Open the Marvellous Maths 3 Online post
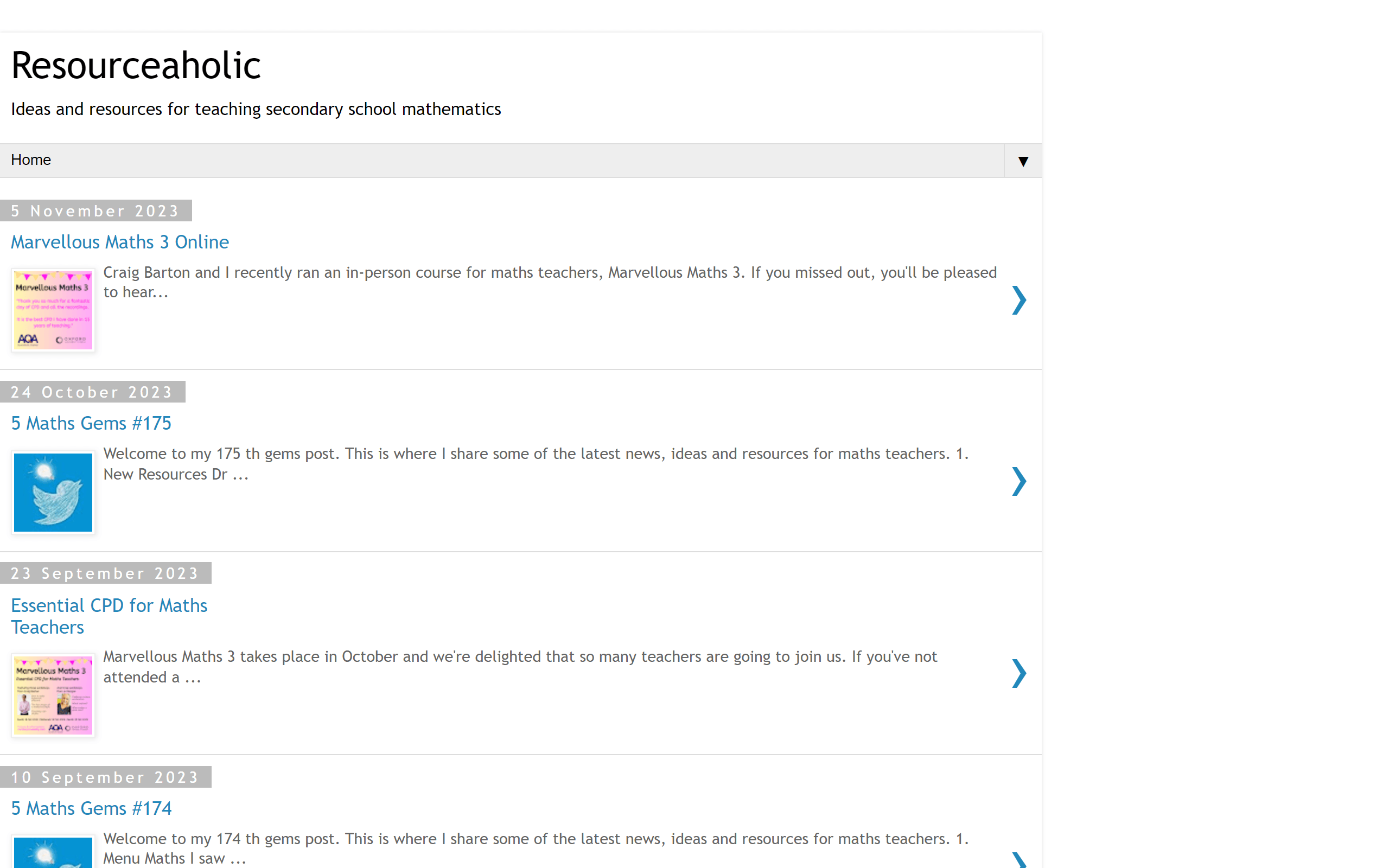The width and height of the screenshot is (1389, 868). (120, 242)
